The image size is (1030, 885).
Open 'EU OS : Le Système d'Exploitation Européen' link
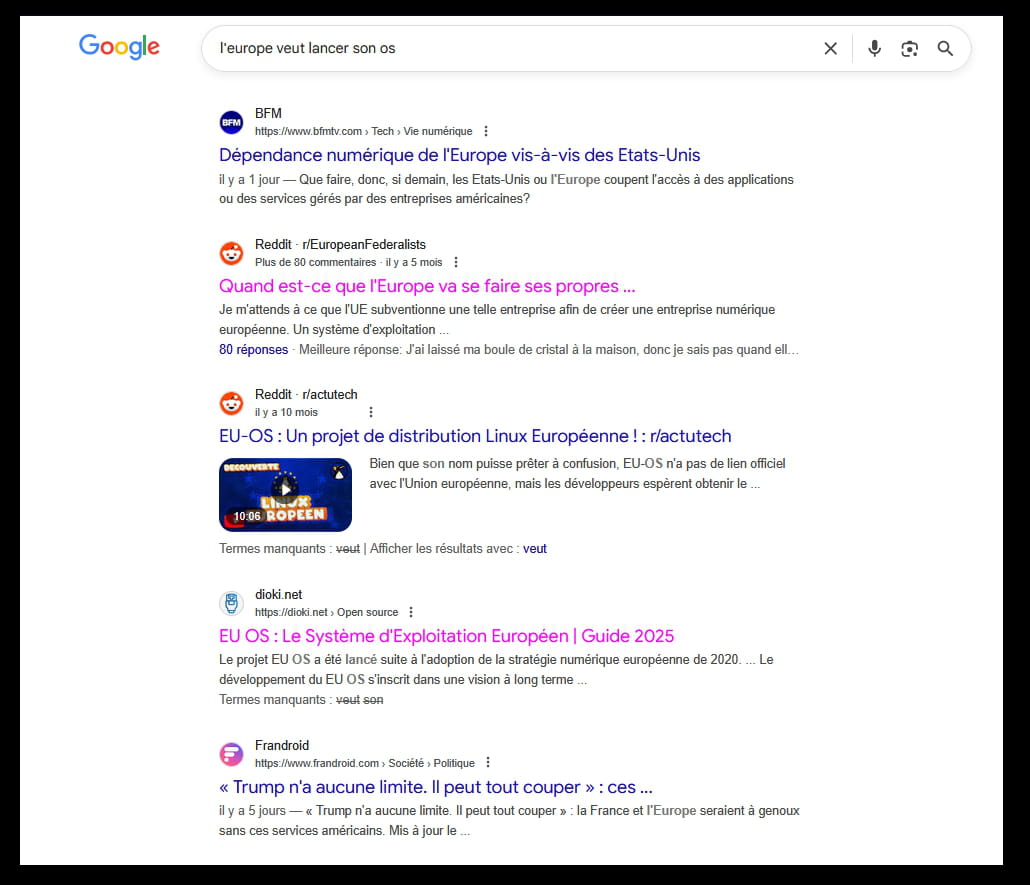[x=446, y=636]
